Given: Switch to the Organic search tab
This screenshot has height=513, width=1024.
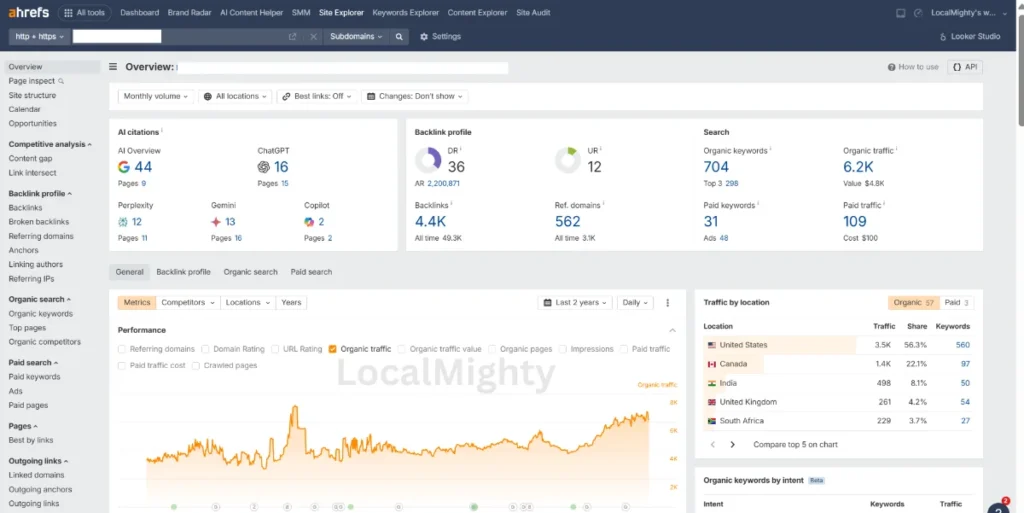Looking at the screenshot, I should click(250, 272).
